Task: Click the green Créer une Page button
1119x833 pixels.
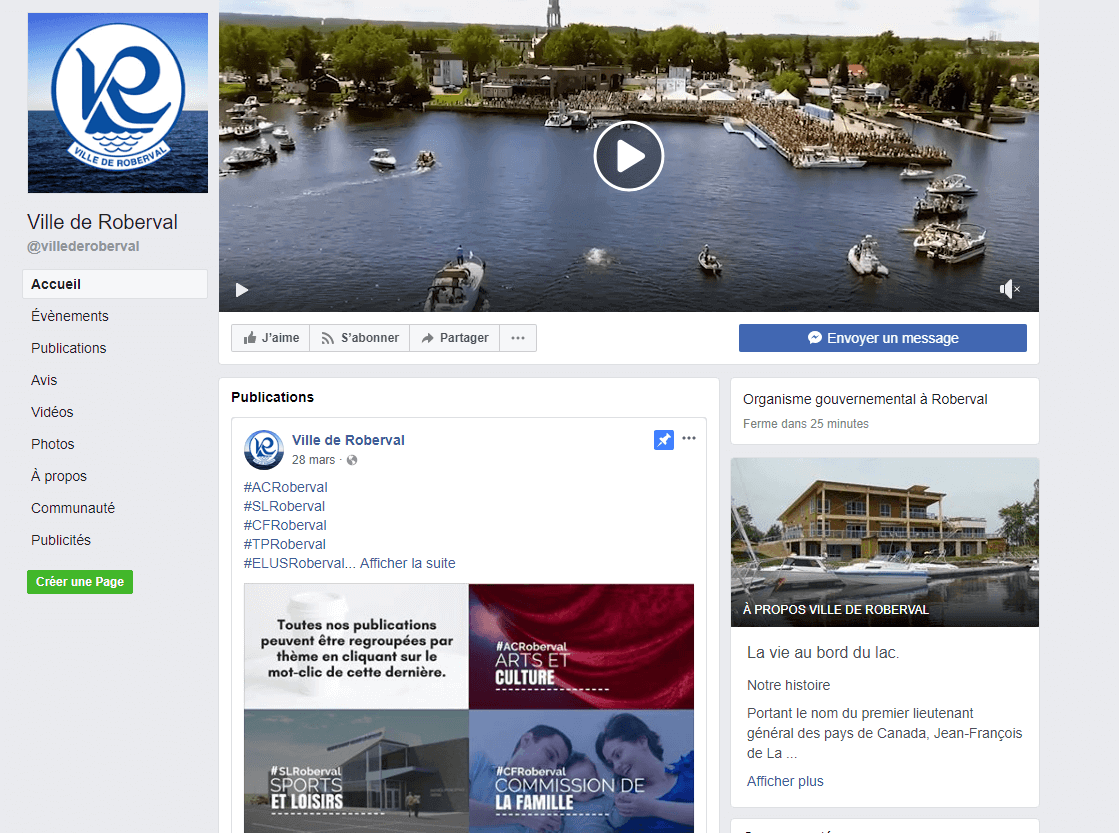Action: click(x=80, y=582)
